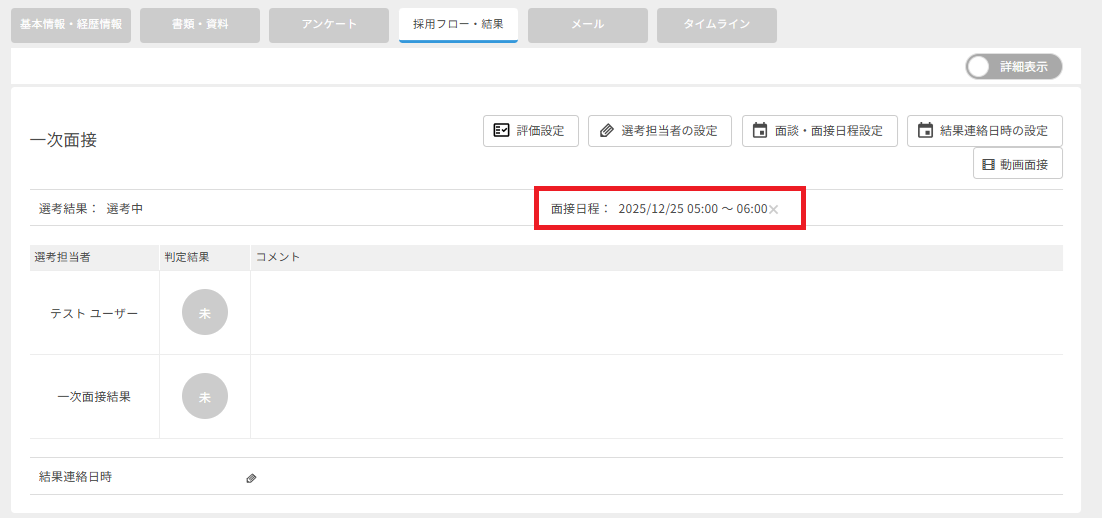The height and width of the screenshot is (518, 1102).
Task: Click the テスト ユーザー evaluator name
Action: (x=94, y=313)
